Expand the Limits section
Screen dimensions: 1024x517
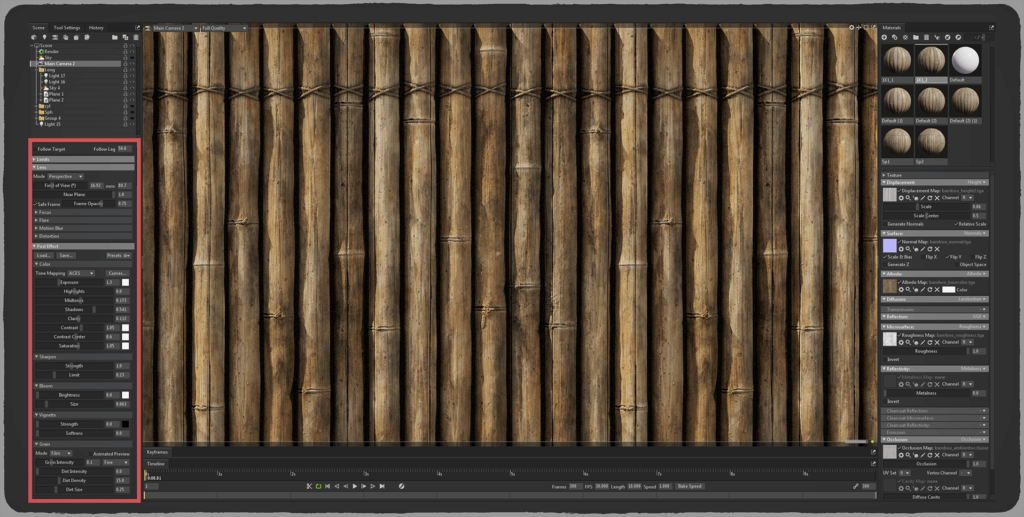pos(84,159)
